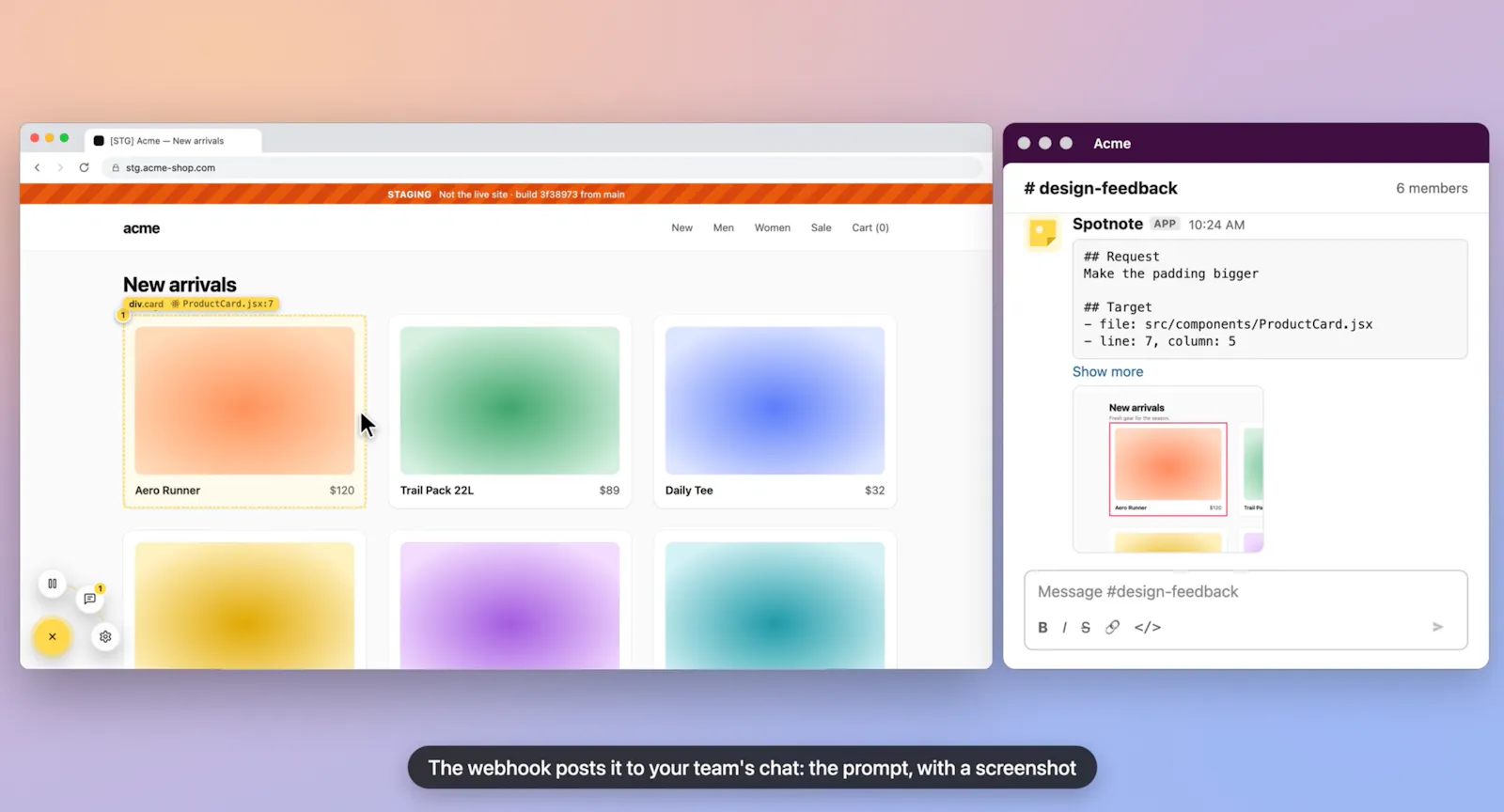The width and height of the screenshot is (1504, 812).
Task: Click the Daily Tee product name
Action: pyautogui.click(x=689, y=491)
